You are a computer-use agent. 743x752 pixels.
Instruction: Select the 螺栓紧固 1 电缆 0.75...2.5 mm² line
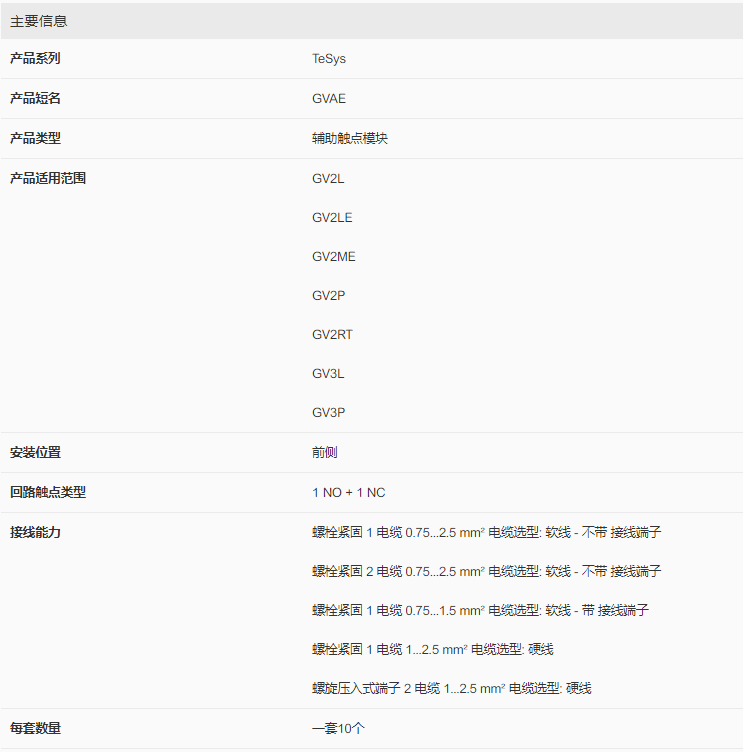tap(486, 532)
